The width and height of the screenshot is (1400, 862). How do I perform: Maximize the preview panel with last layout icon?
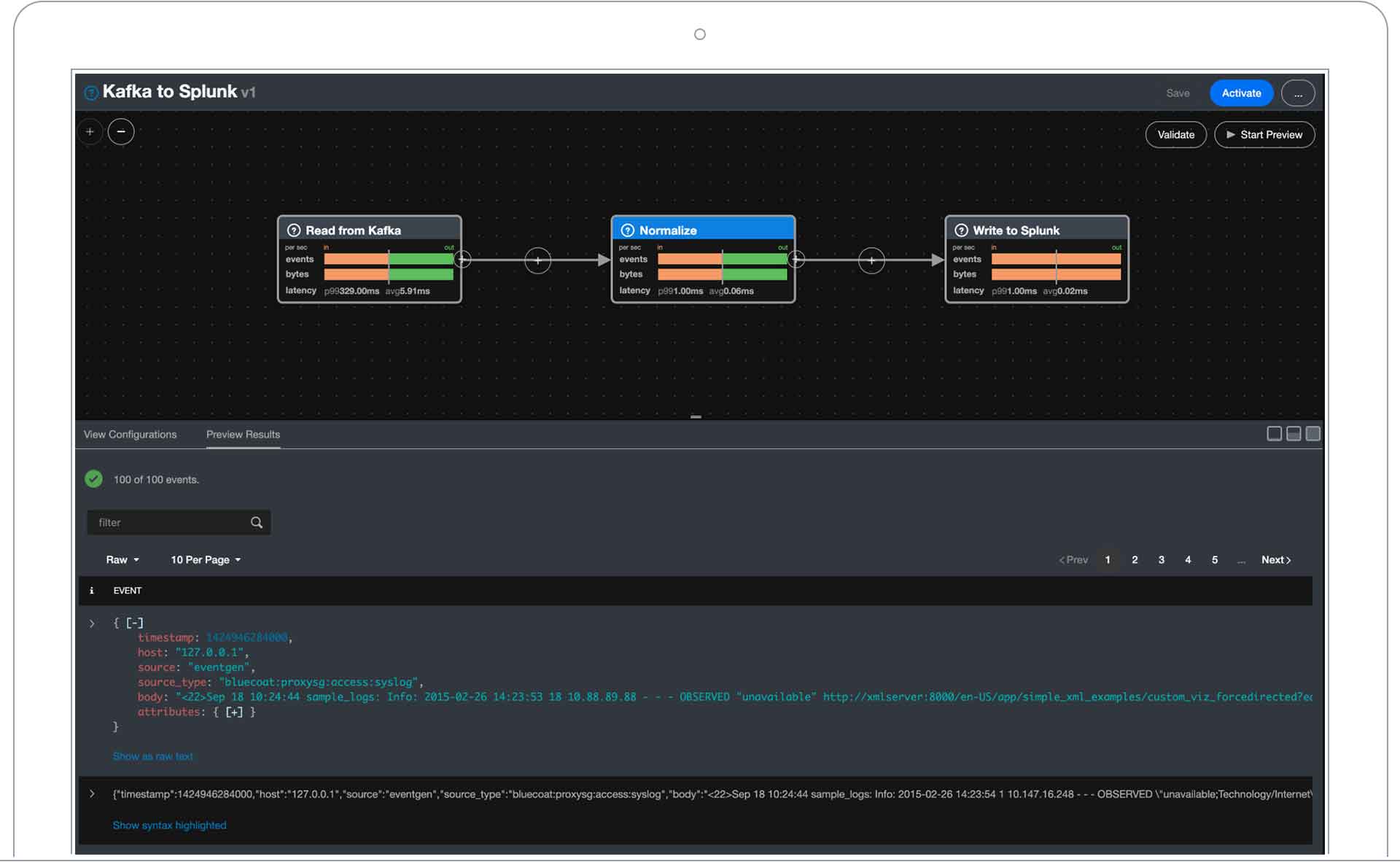coord(1313,434)
